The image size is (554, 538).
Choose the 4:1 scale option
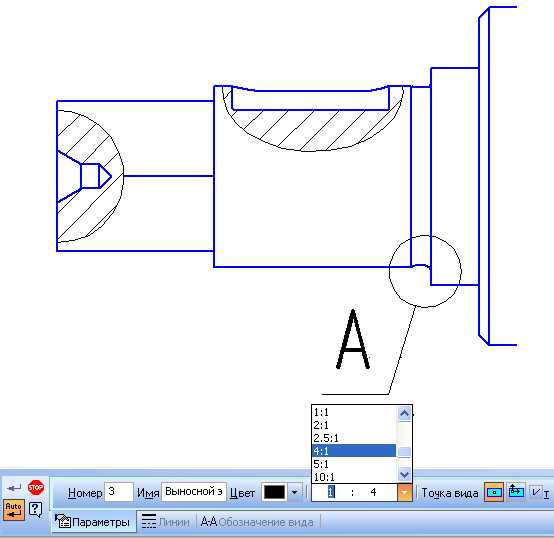pyautogui.click(x=354, y=451)
